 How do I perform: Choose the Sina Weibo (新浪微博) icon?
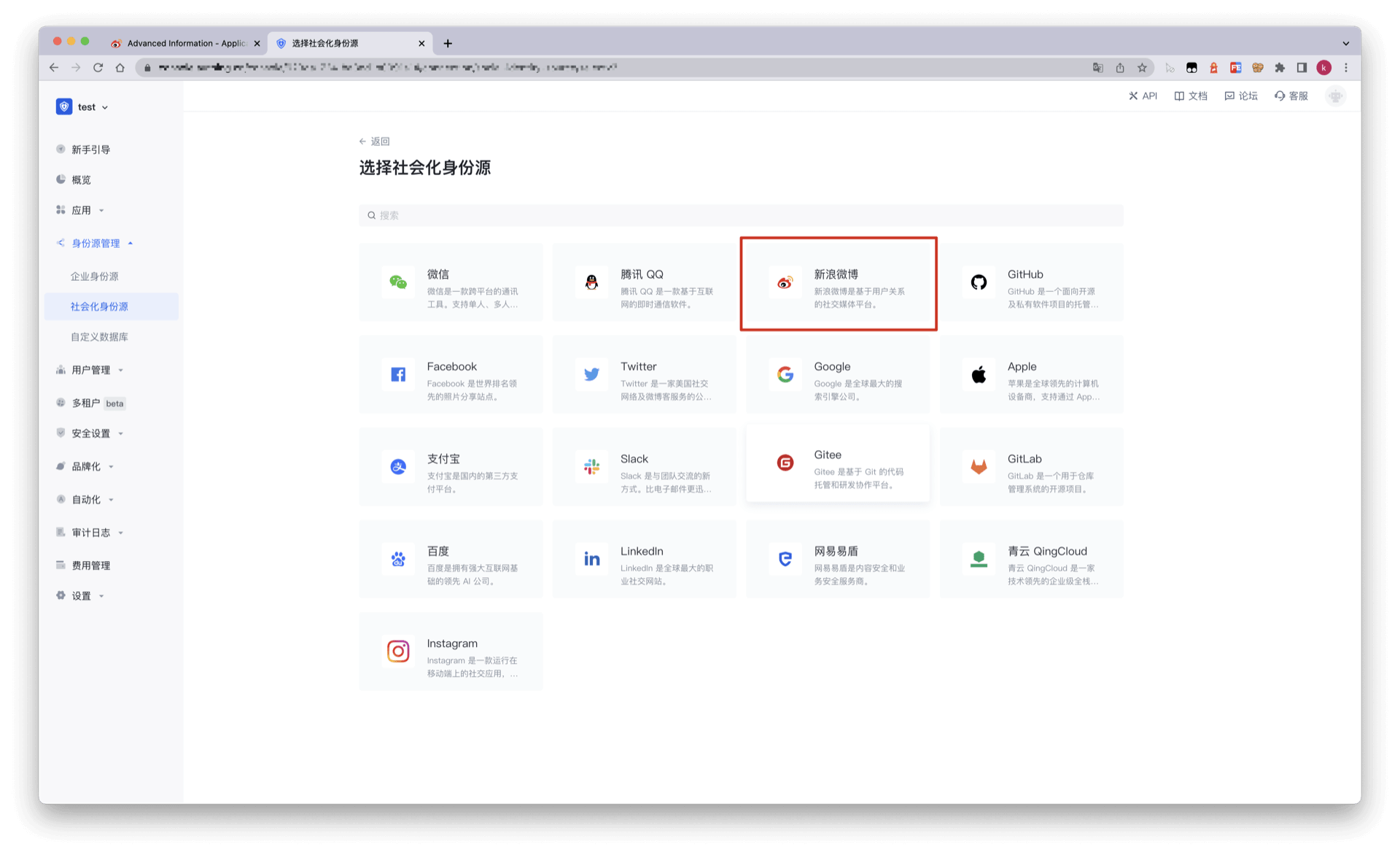point(785,282)
